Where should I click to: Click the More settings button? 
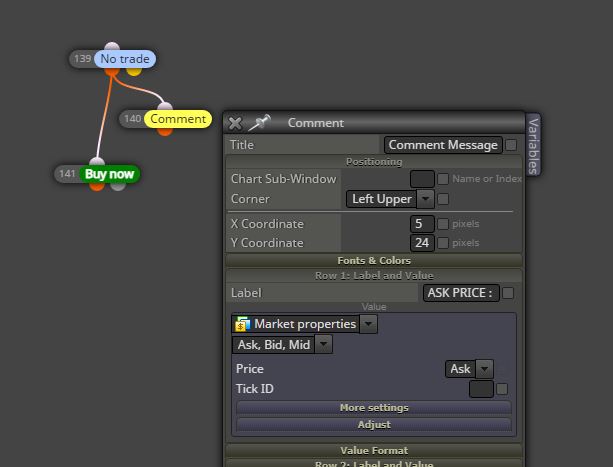point(374,408)
